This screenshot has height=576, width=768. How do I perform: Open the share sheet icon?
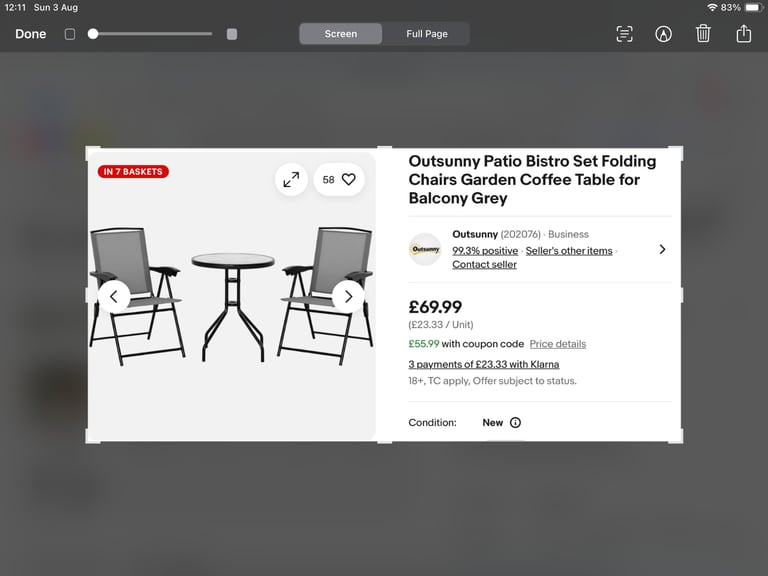click(744, 33)
